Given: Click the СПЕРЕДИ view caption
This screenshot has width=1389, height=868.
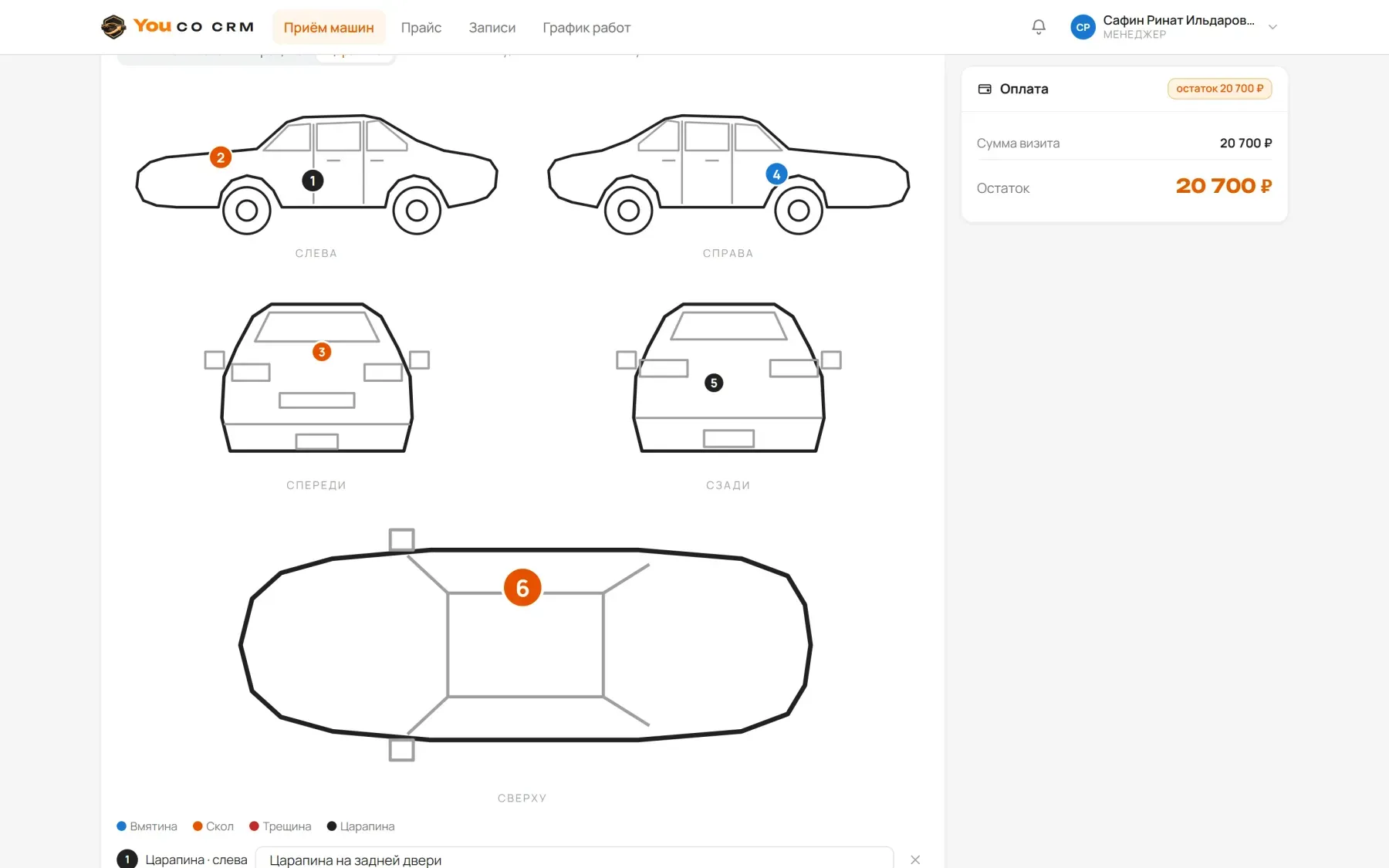Looking at the screenshot, I should tap(316, 485).
